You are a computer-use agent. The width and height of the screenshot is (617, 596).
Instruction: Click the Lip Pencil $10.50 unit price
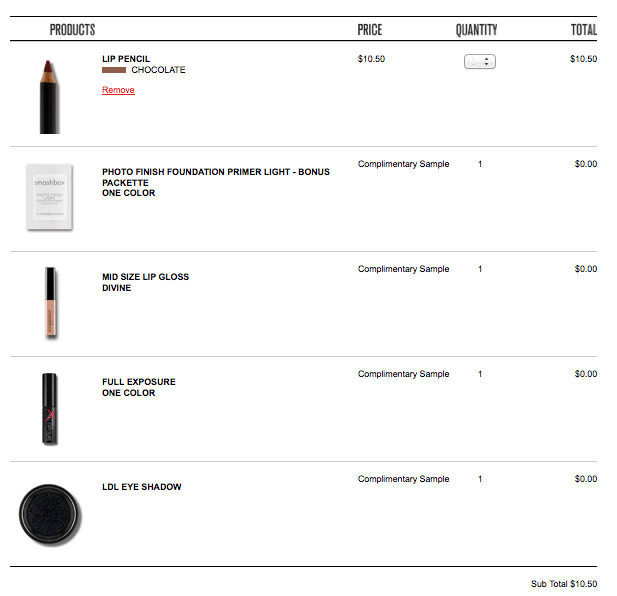click(x=371, y=59)
